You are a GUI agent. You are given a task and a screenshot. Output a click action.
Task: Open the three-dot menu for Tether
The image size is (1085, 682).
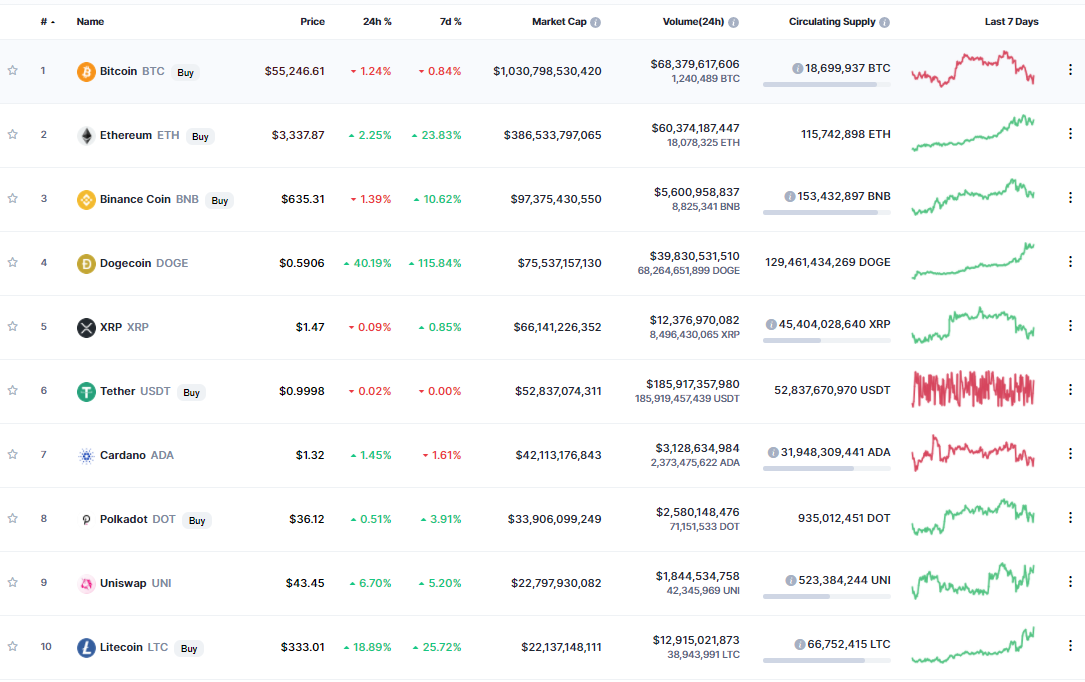1070,389
